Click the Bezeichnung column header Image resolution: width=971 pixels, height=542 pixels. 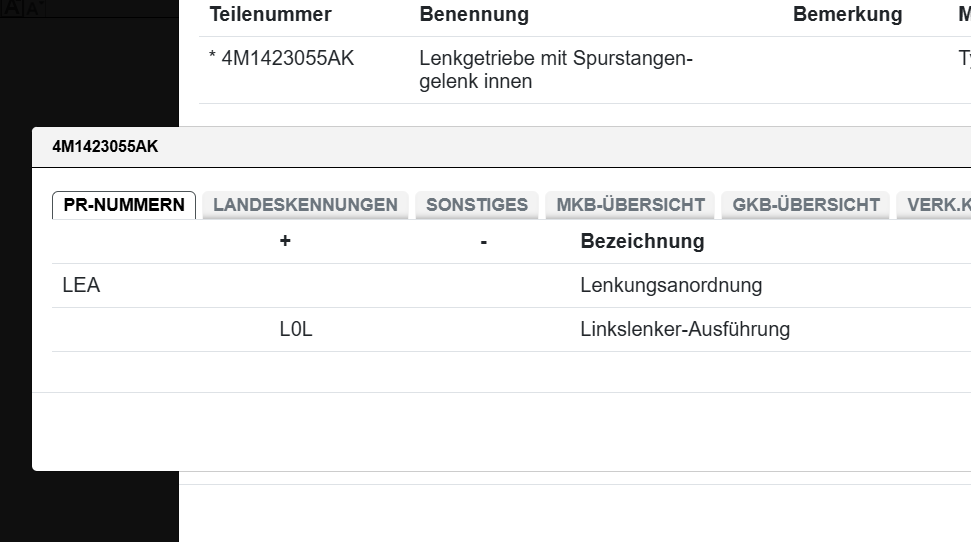(642, 241)
